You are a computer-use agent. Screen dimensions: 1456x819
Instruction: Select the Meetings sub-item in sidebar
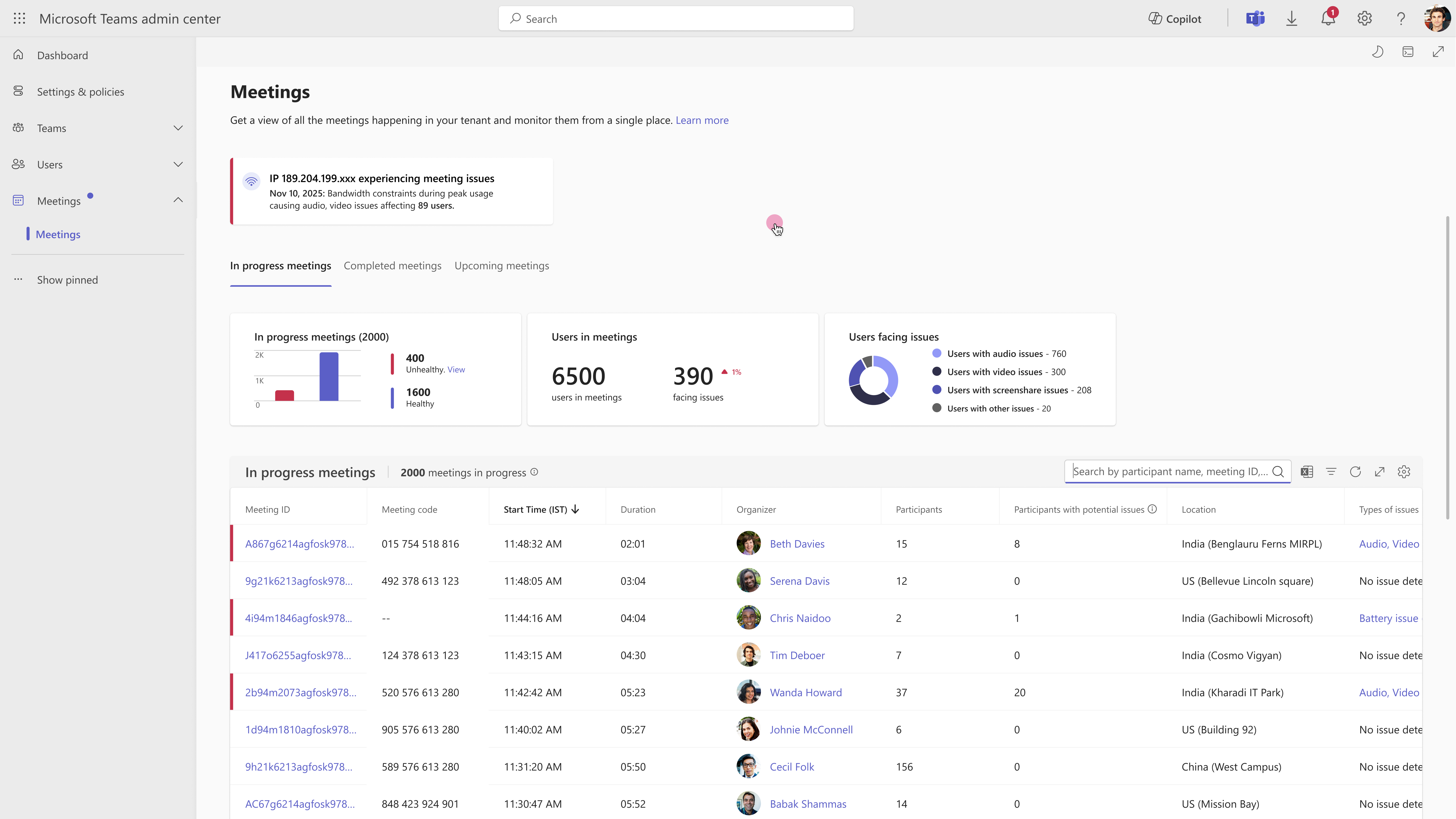[58, 235]
